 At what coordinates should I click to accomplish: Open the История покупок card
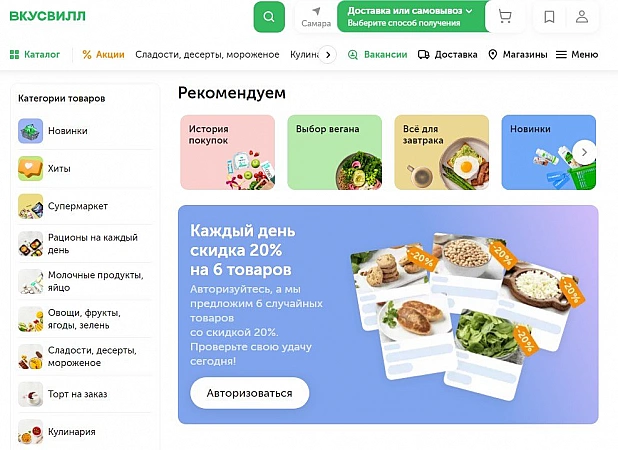pyautogui.click(x=227, y=152)
